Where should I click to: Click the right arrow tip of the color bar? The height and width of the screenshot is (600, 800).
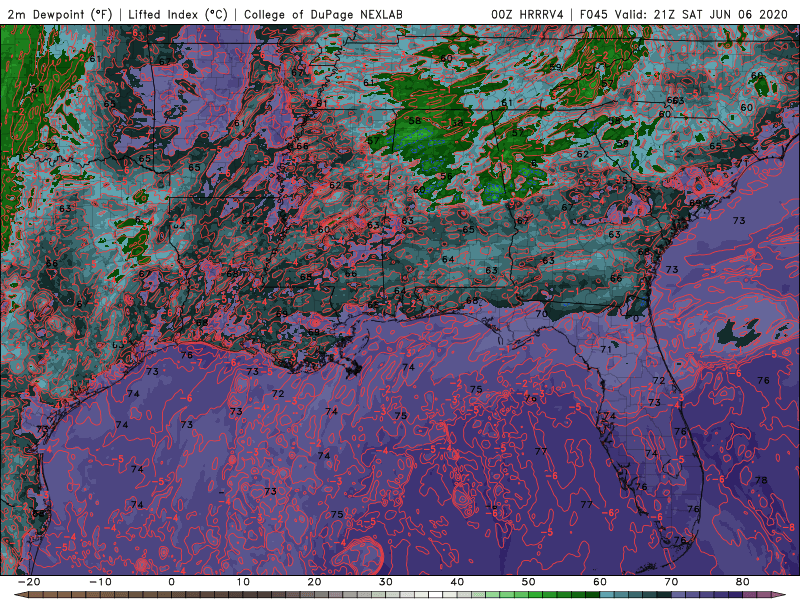pos(781,595)
